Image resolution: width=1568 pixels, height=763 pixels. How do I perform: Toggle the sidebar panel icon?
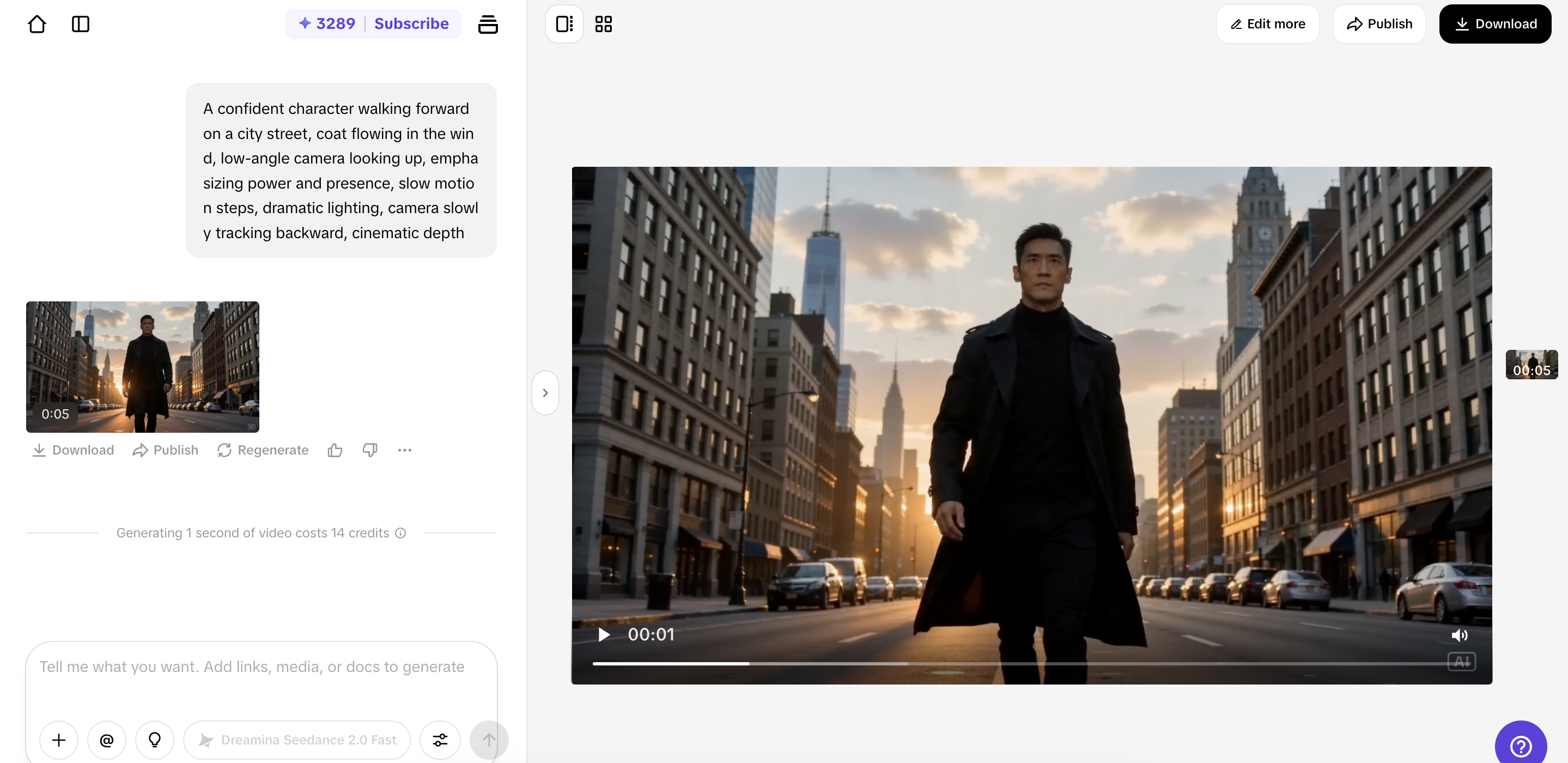[80, 24]
